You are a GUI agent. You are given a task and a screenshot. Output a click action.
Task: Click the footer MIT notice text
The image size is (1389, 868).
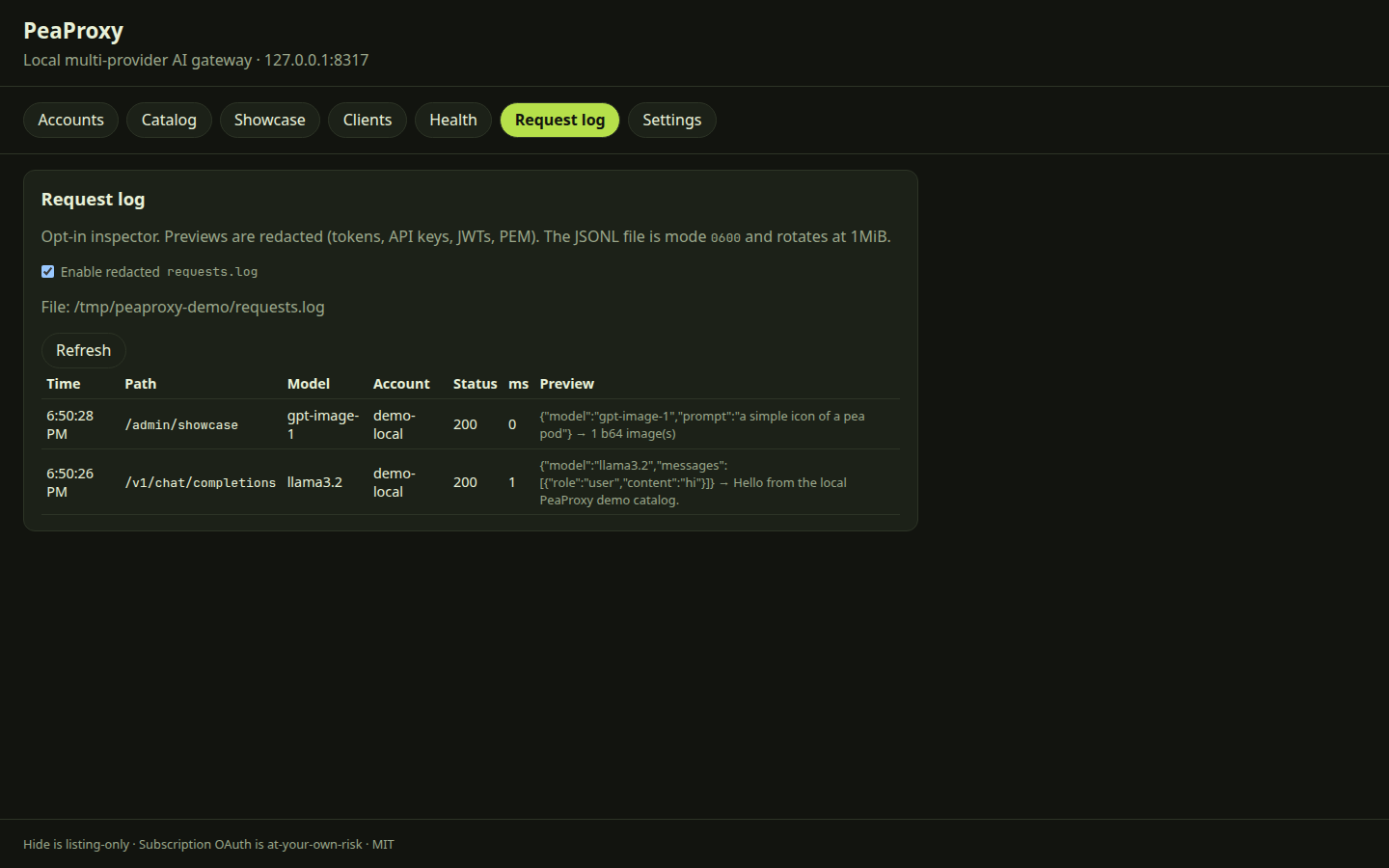pos(208,844)
